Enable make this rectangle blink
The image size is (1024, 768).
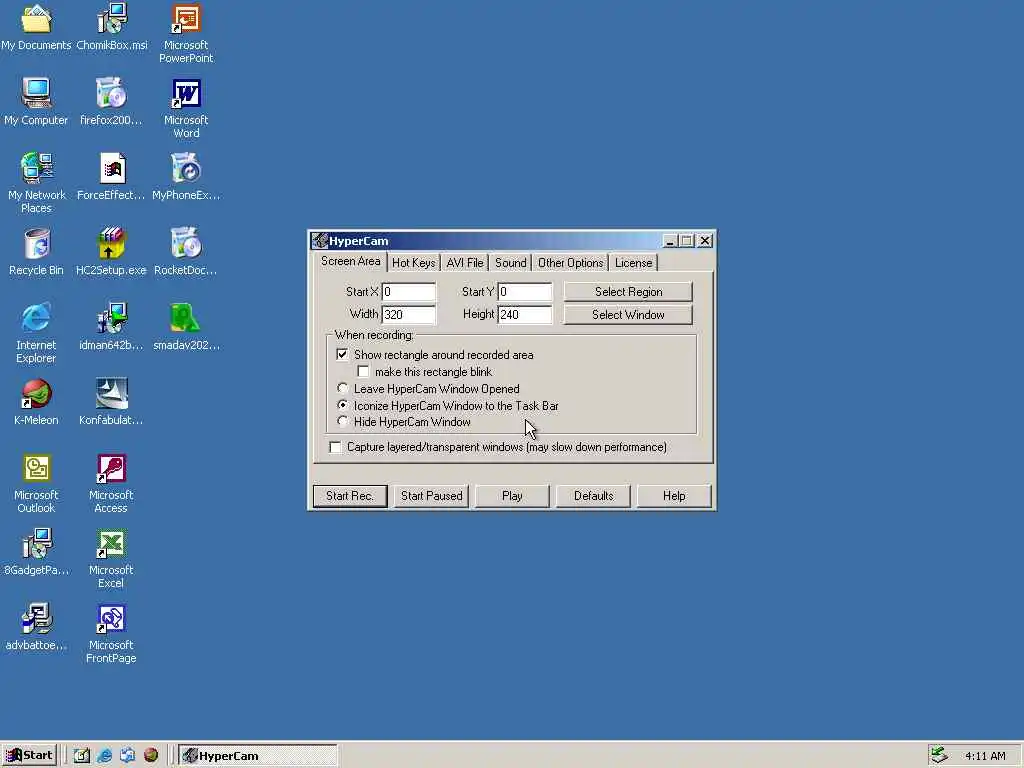click(363, 372)
